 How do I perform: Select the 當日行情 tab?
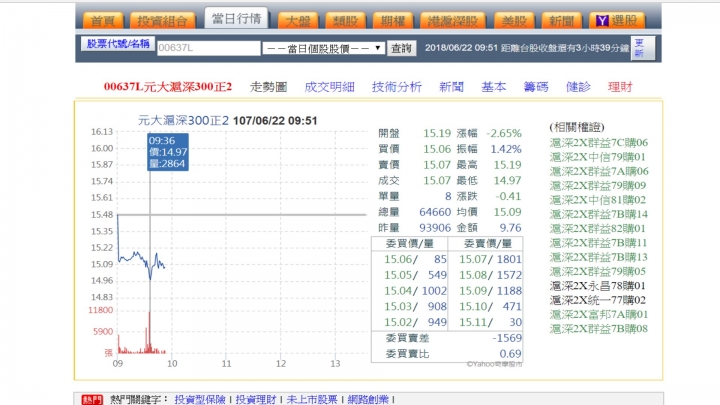(236, 18)
